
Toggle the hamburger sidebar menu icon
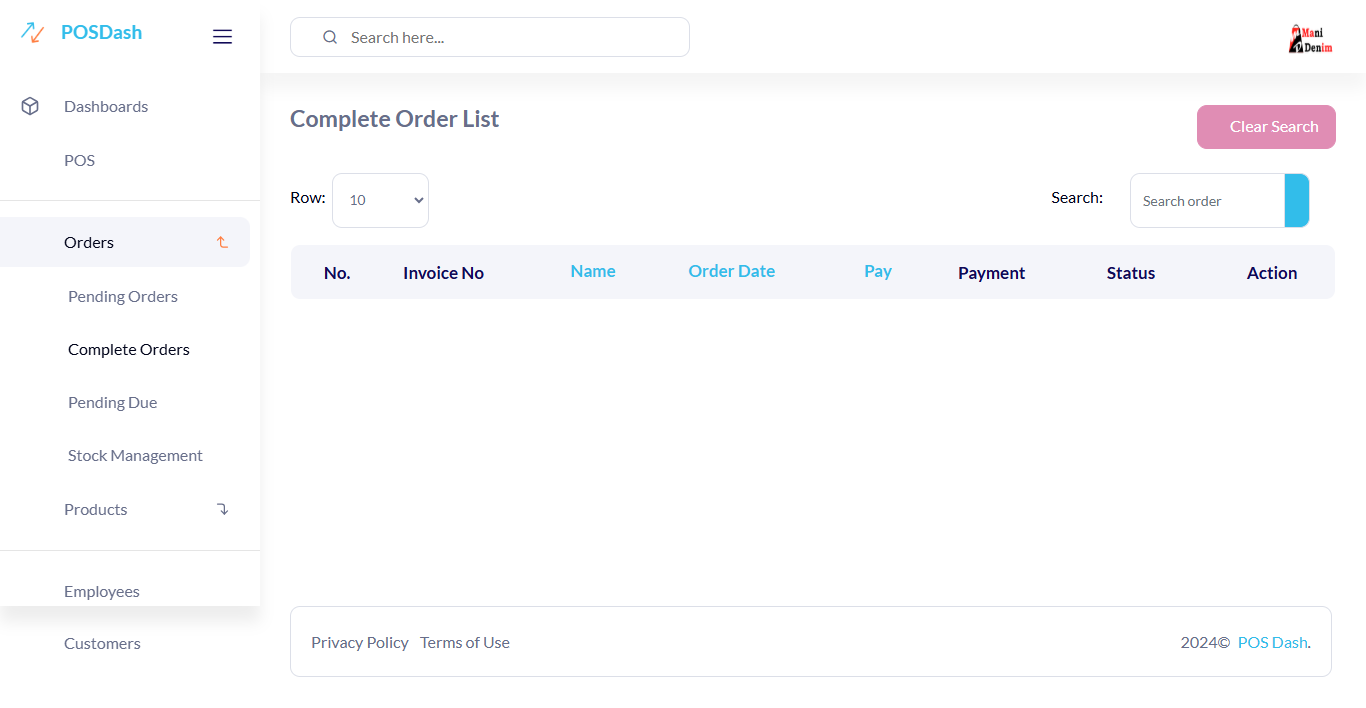(222, 37)
